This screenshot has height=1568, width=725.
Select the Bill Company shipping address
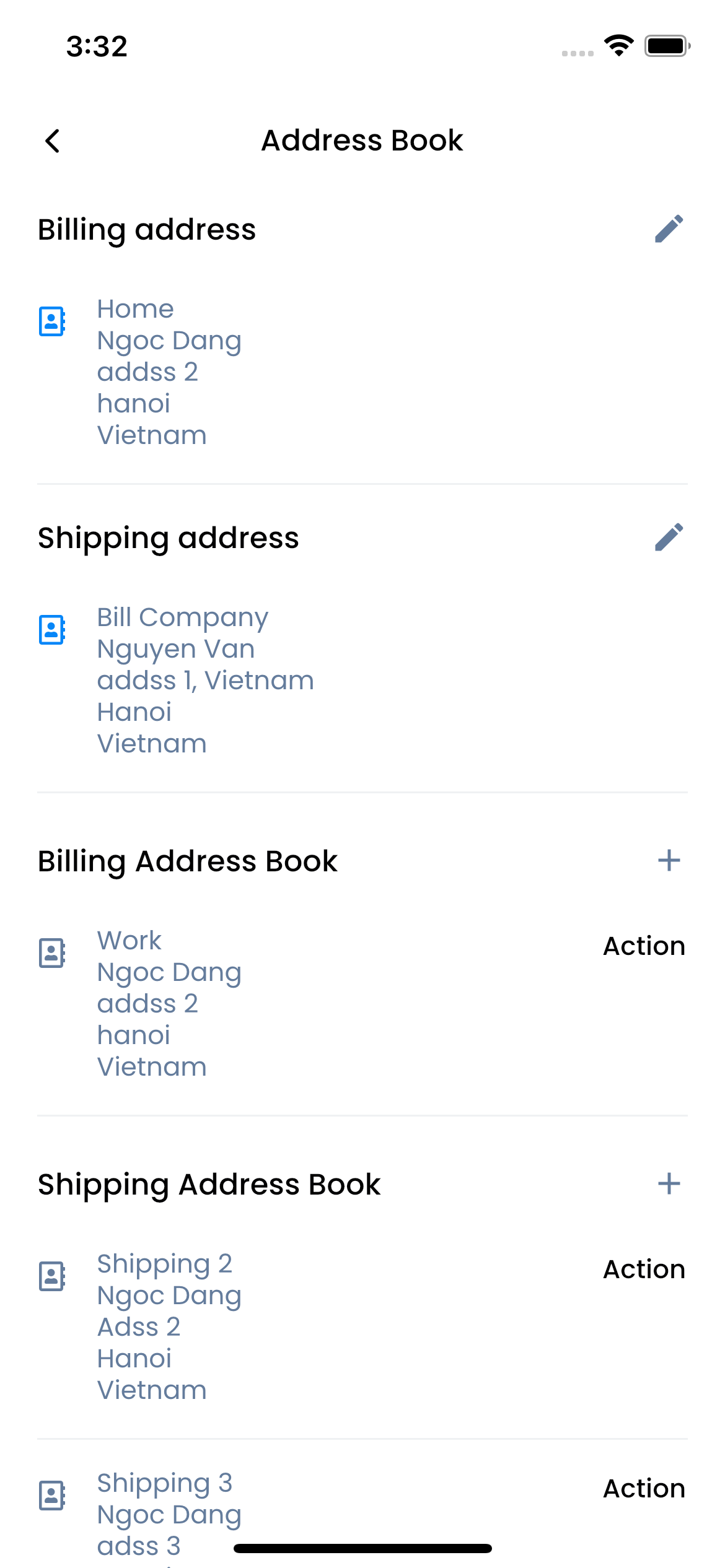click(204, 679)
